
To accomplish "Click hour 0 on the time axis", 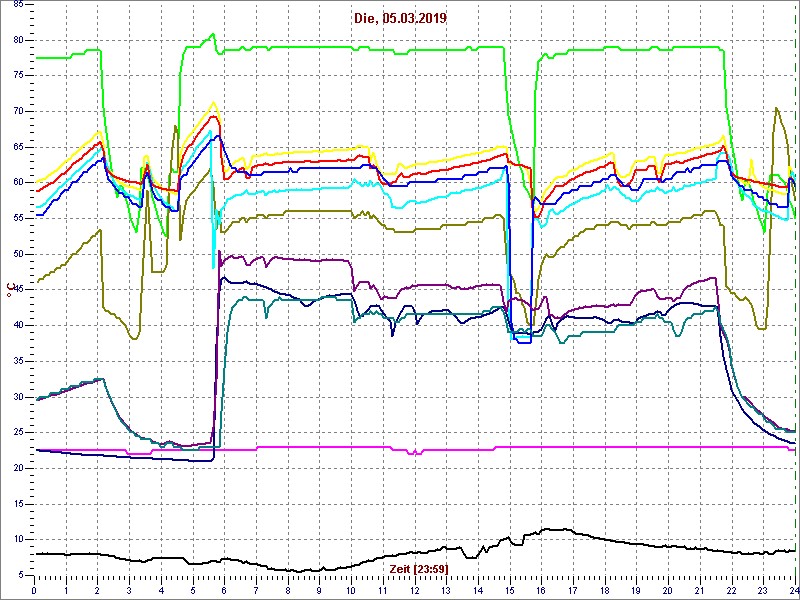I will (x=34, y=589).
